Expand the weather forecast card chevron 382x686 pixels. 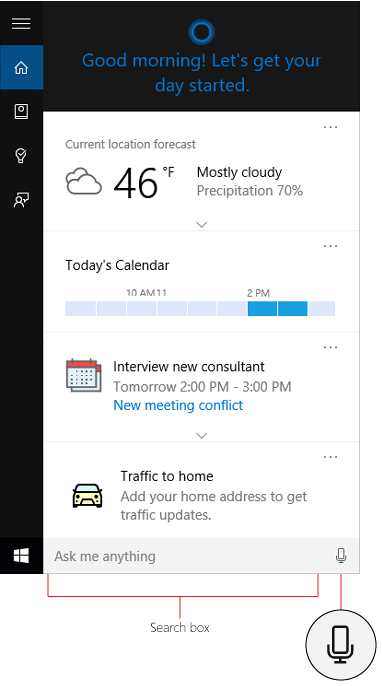tap(201, 224)
